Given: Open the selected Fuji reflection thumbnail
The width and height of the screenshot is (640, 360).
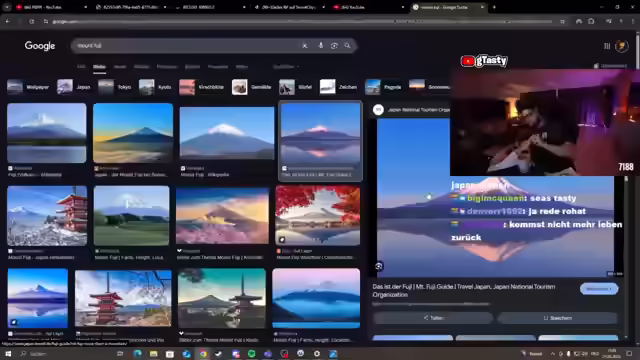Looking at the screenshot, I should point(320,134).
